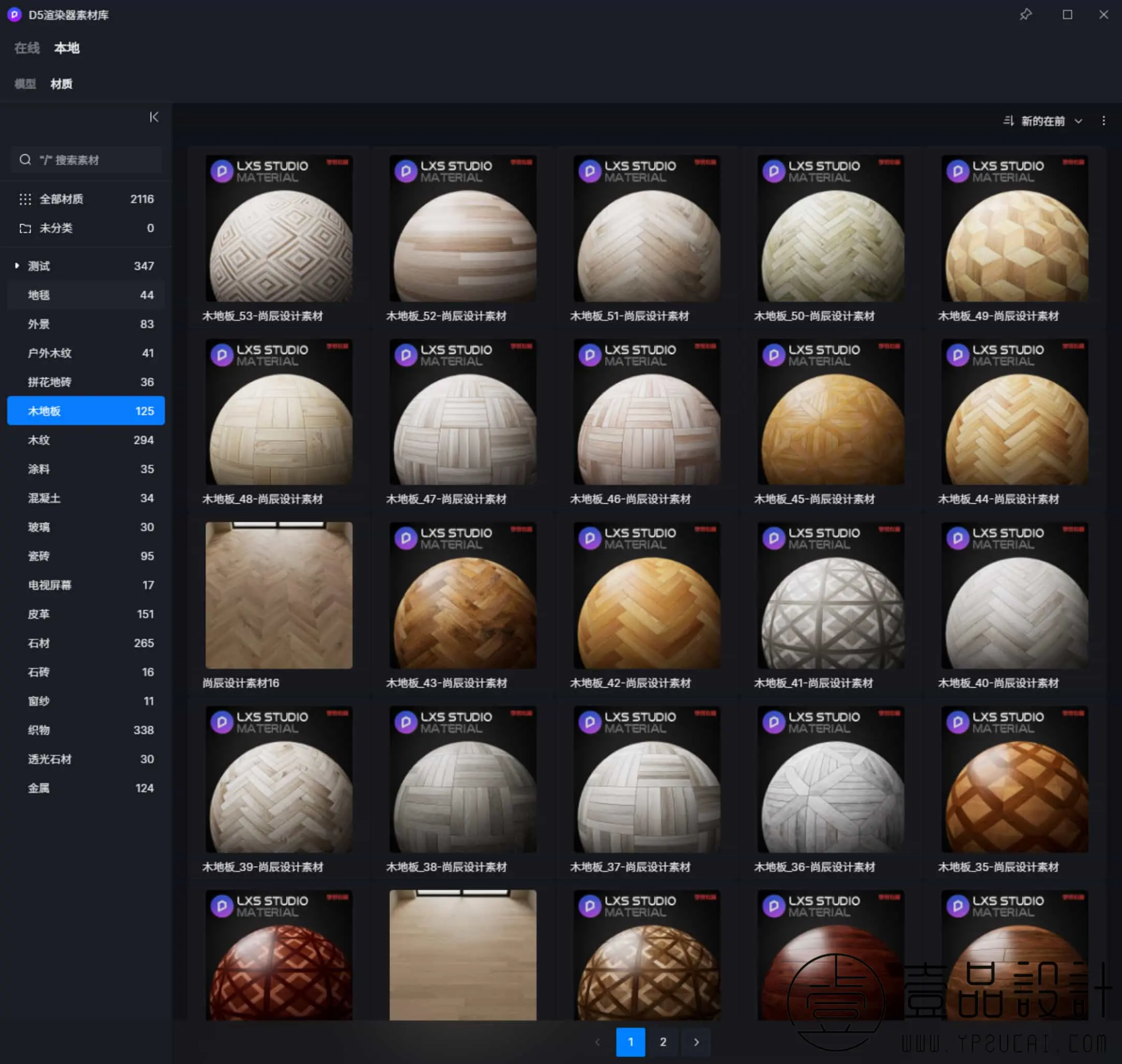The image size is (1122, 1064).
Task: Select 木地板_53 diamond pattern thumbnail
Action: 279,229
